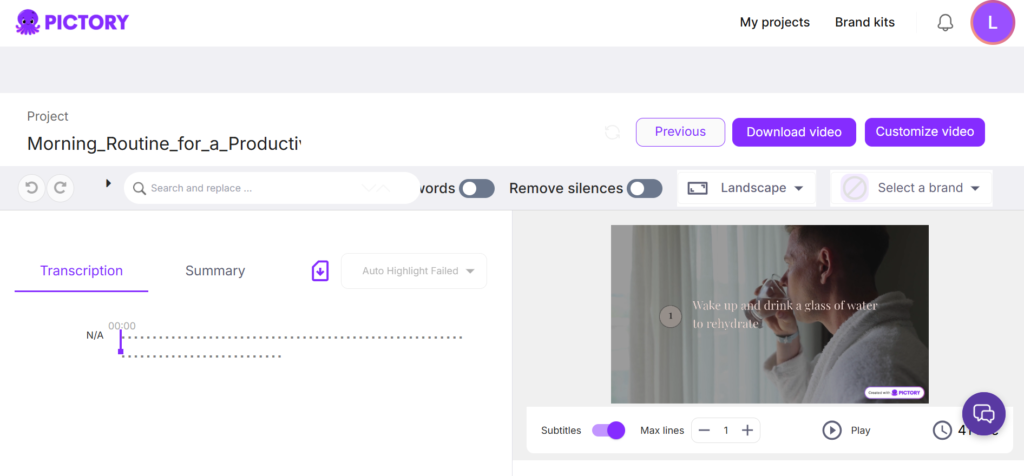Open the user profile avatar
The height and width of the screenshot is (476, 1024).
click(x=992, y=23)
